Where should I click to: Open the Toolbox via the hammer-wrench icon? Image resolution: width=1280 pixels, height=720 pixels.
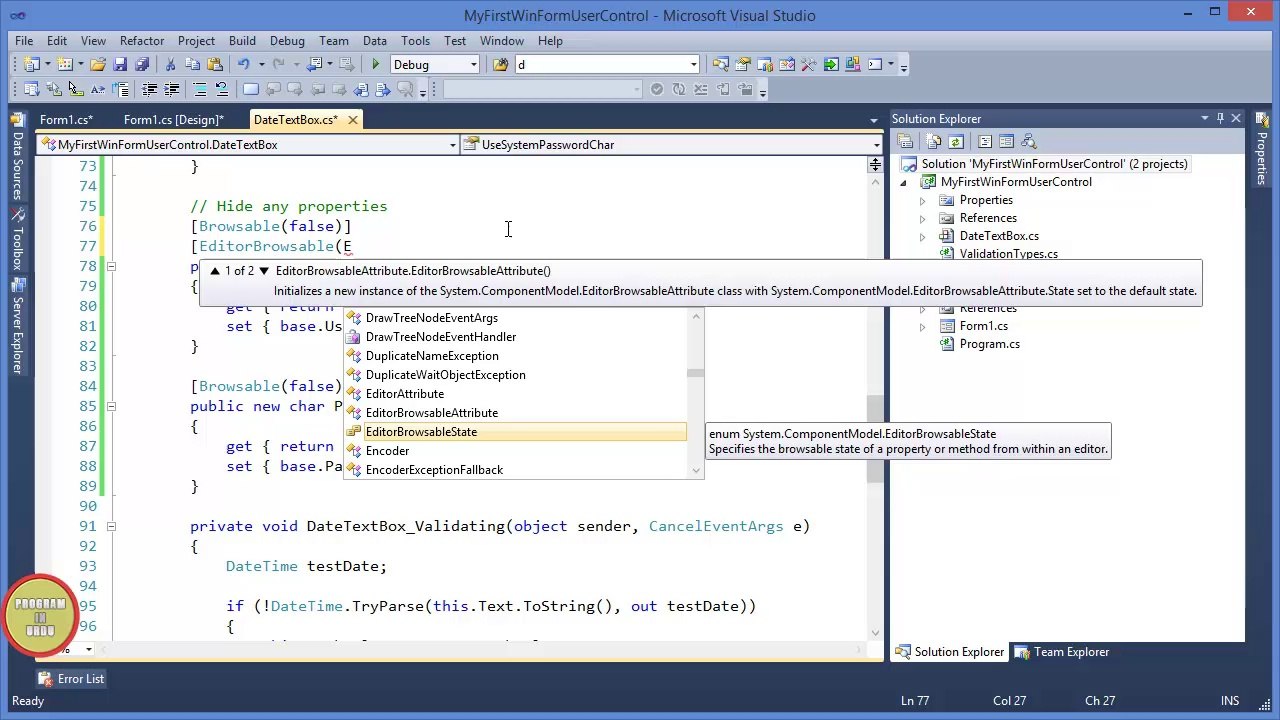(808, 64)
